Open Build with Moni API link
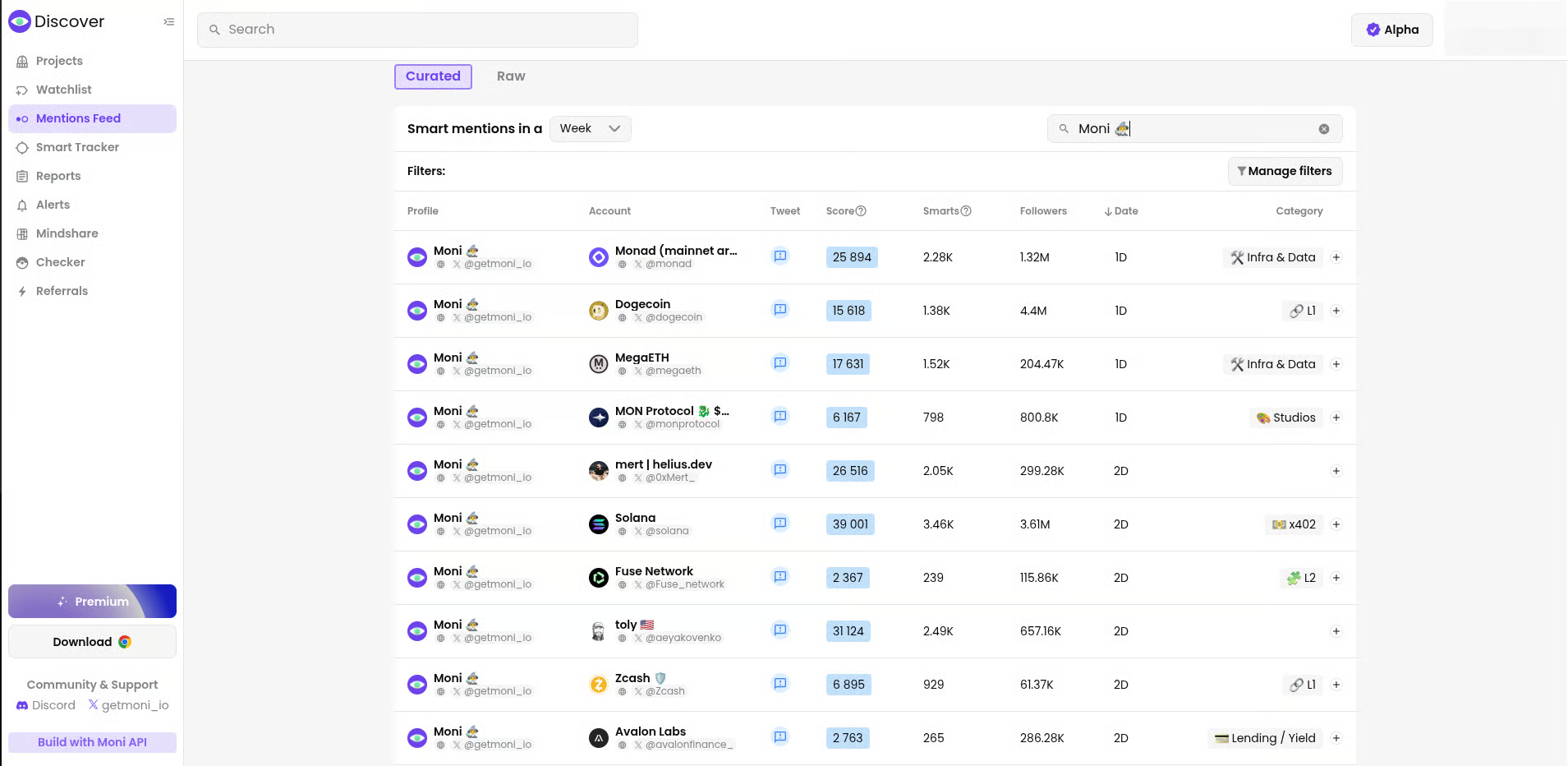The image size is (1568, 766). (92, 742)
